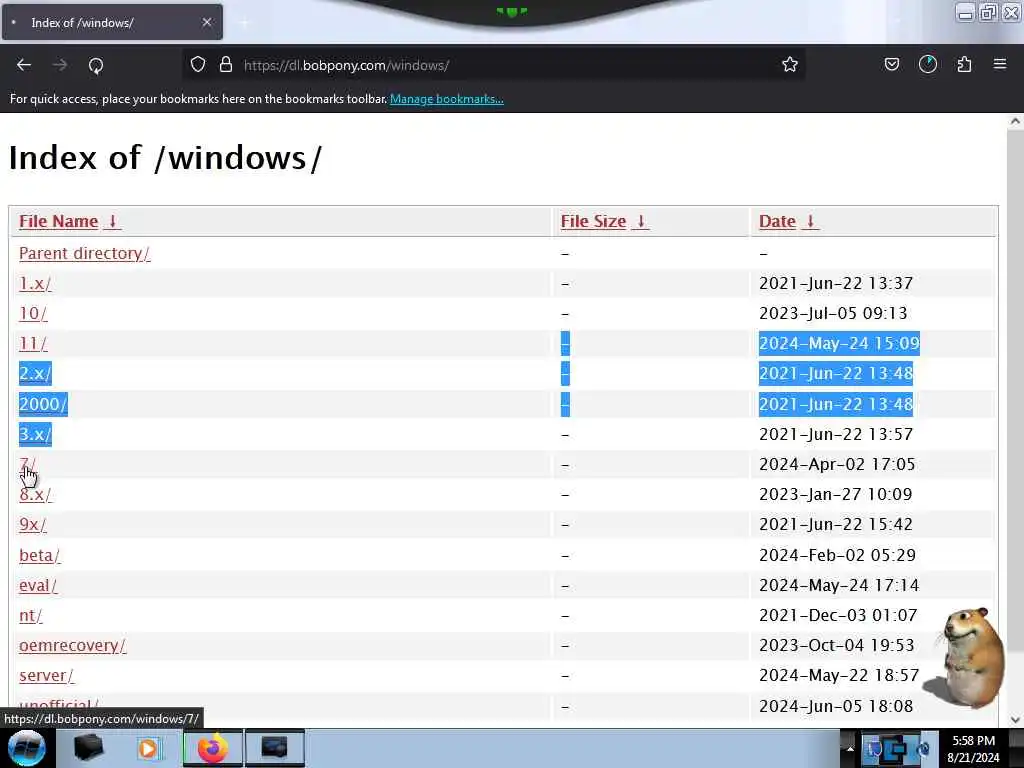Sort by File Name column header
This screenshot has width=1024, height=768.
click(x=59, y=221)
